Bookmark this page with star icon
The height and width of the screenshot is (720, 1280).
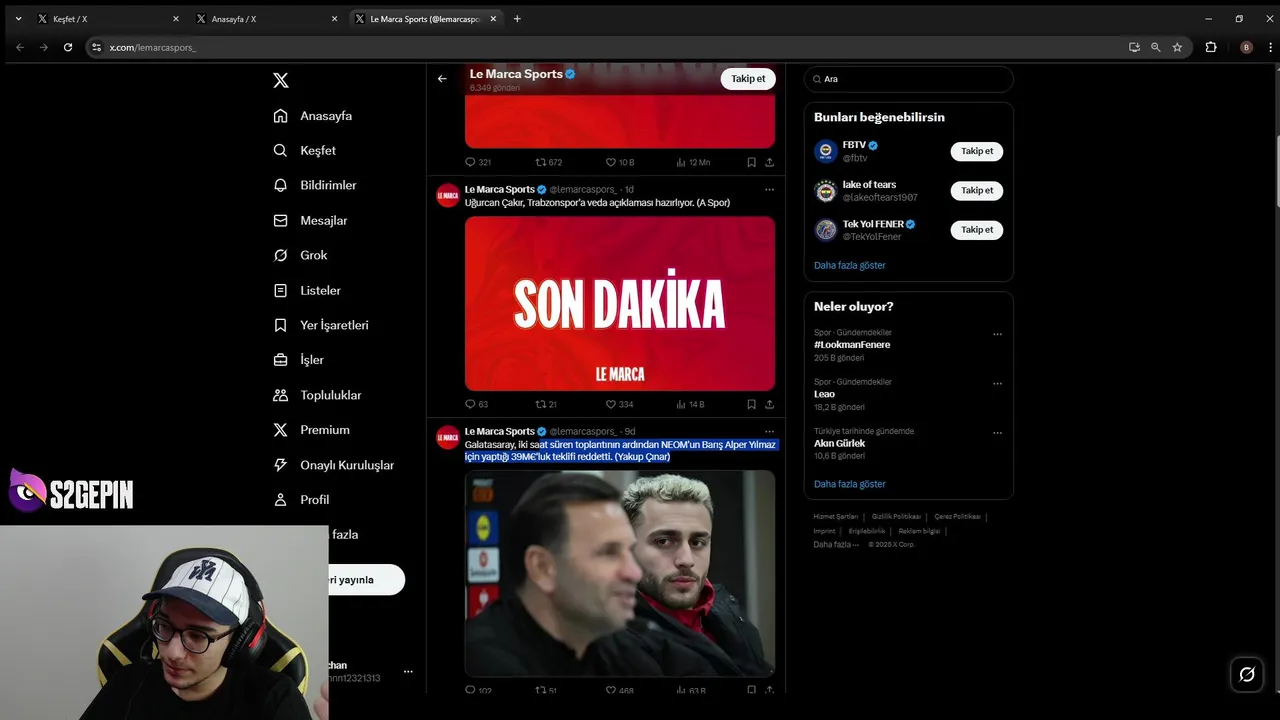pyautogui.click(x=1177, y=47)
